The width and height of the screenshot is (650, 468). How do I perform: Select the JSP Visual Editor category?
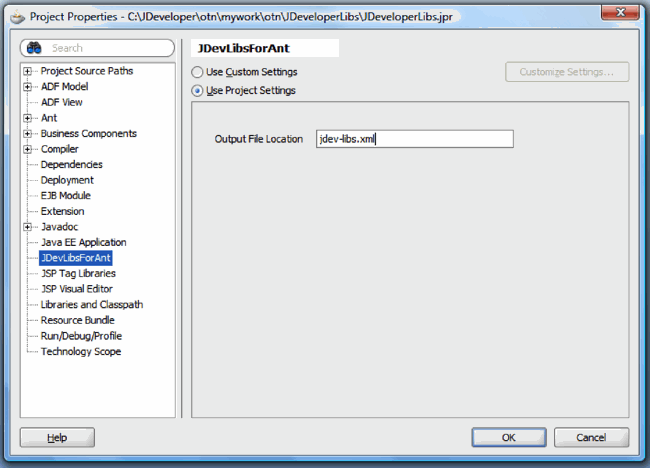tap(77, 289)
